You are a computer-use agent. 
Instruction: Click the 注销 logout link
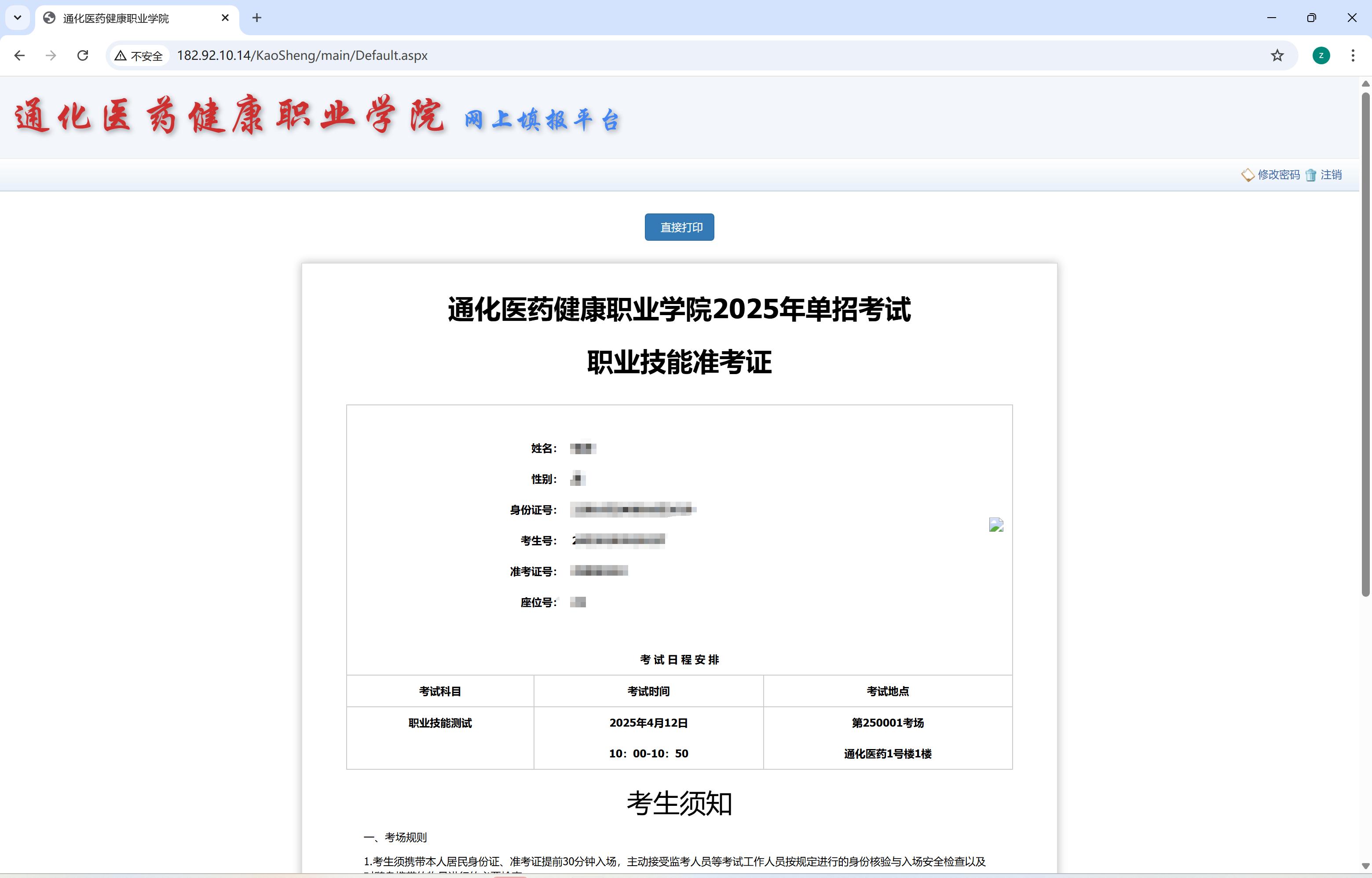(x=1331, y=174)
